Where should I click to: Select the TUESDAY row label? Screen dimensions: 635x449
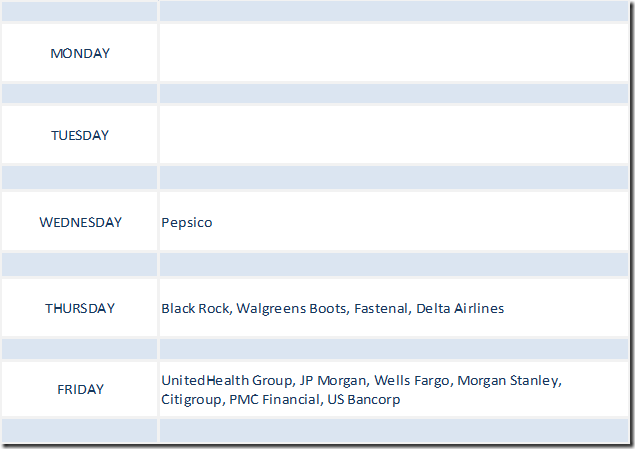[80, 135]
